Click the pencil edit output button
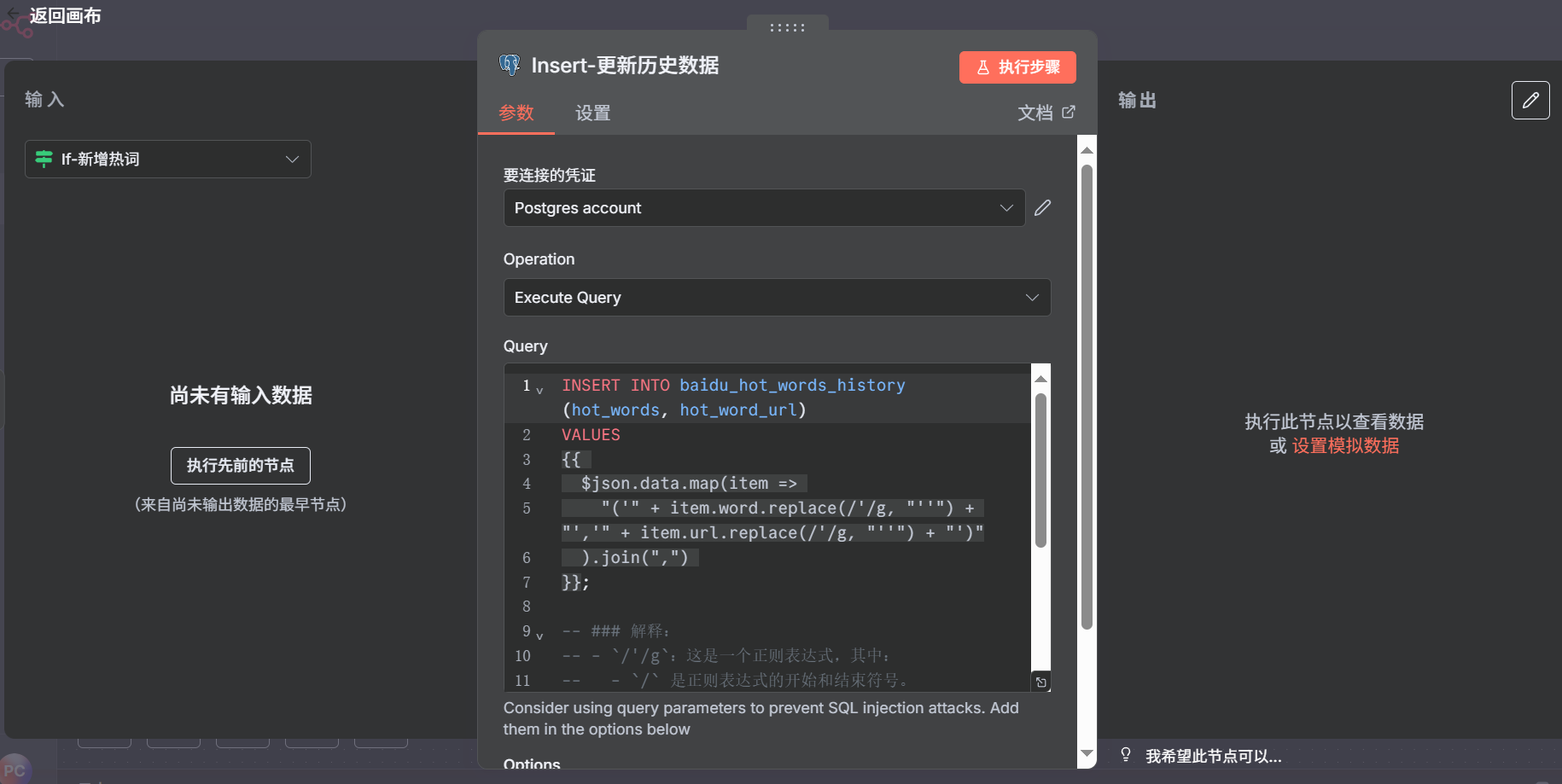 pos(1530,101)
